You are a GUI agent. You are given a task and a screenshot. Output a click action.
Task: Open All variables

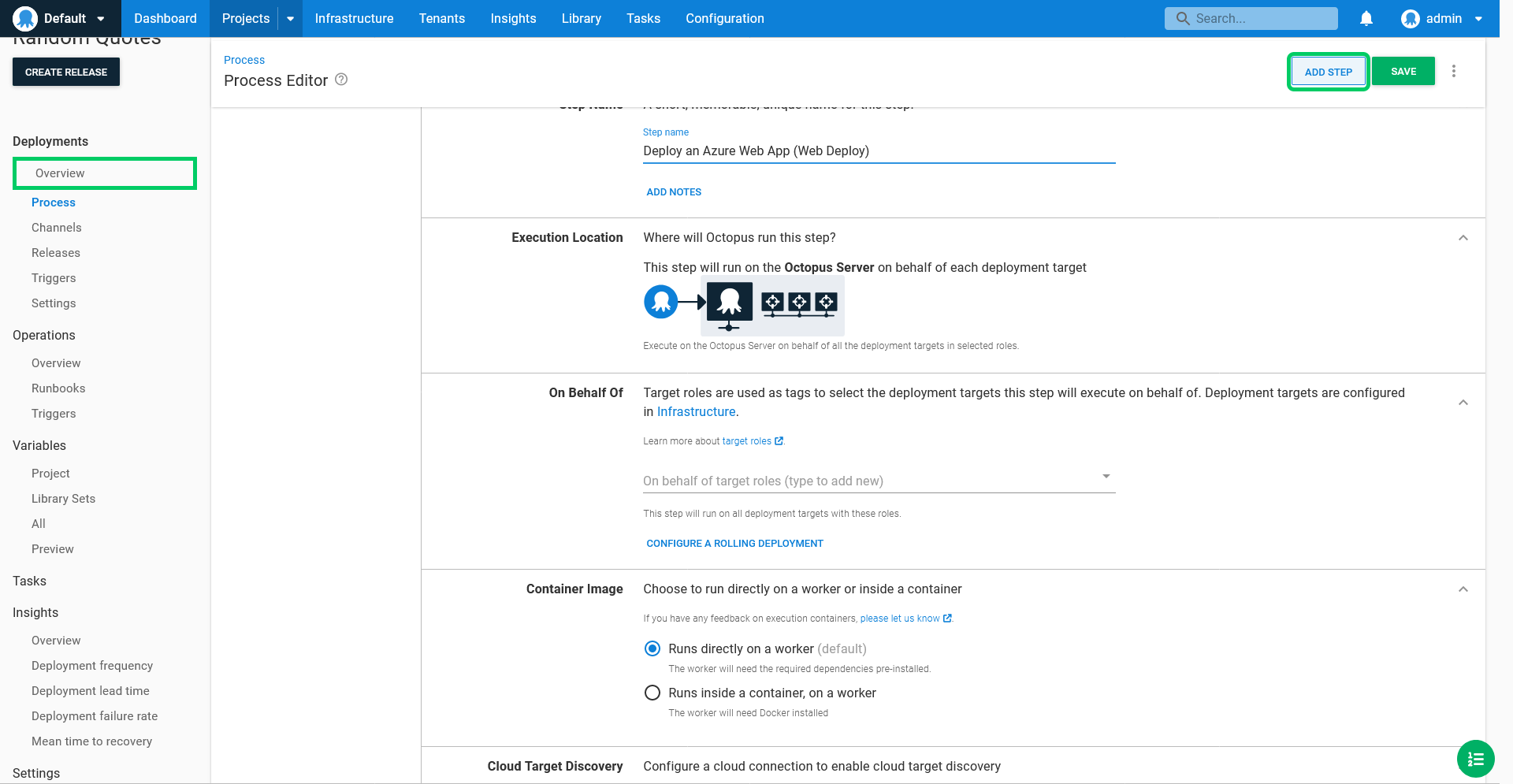(x=39, y=524)
